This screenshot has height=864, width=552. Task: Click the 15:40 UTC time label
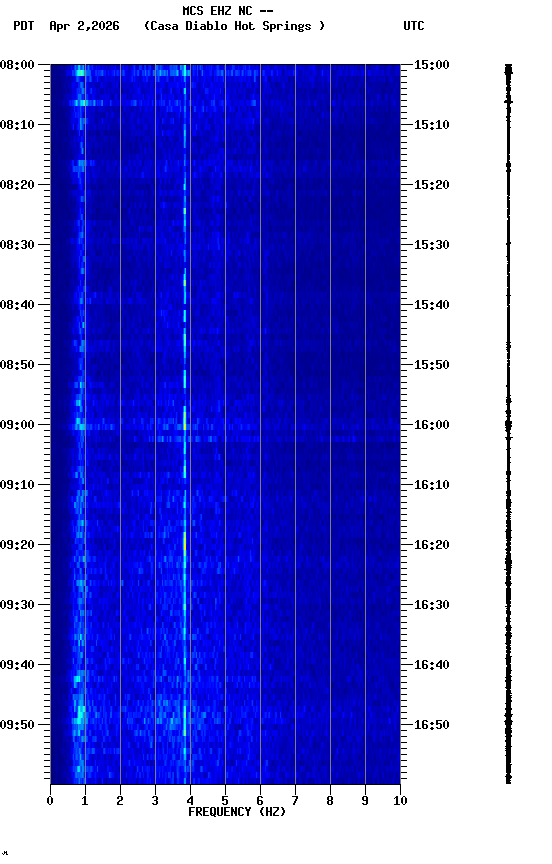pyautogui.click(x=432, y=305)
